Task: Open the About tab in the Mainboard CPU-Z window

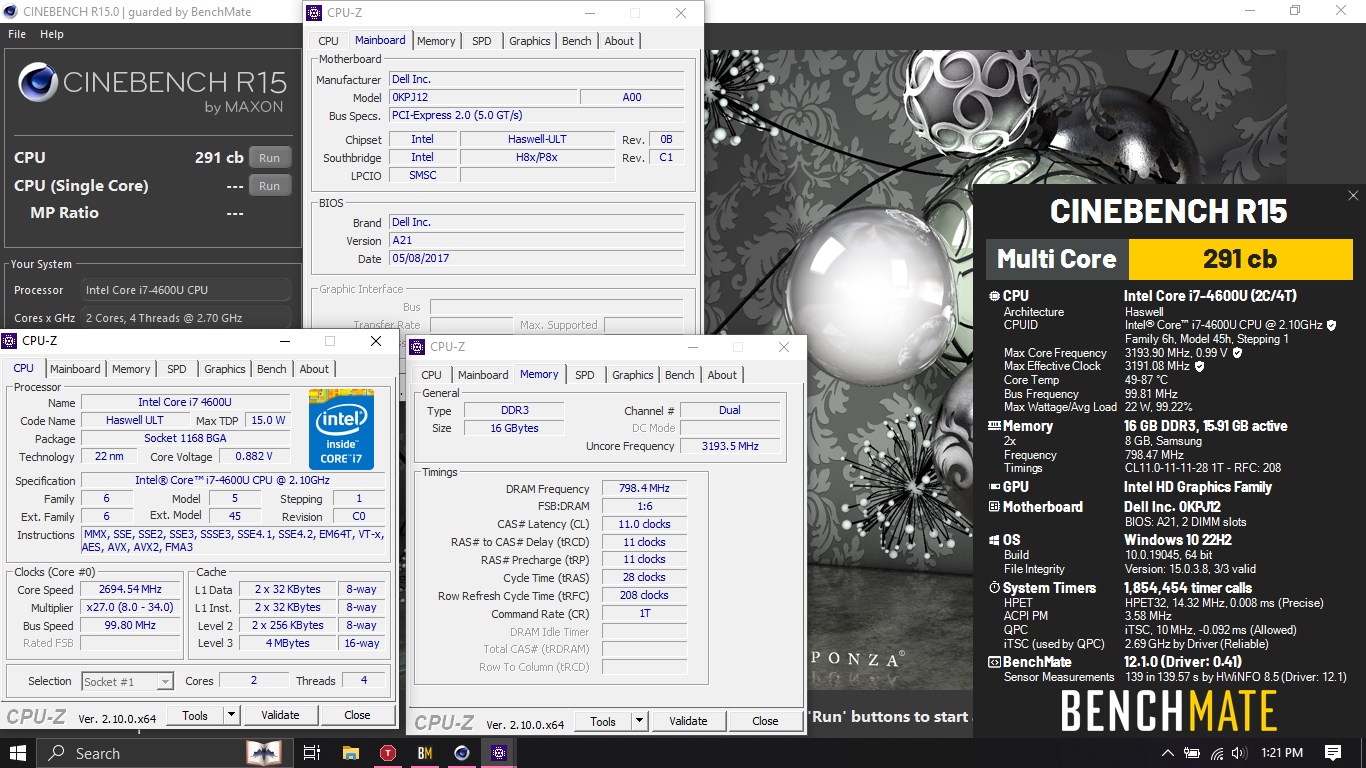Action: click(x=619, y=41)
